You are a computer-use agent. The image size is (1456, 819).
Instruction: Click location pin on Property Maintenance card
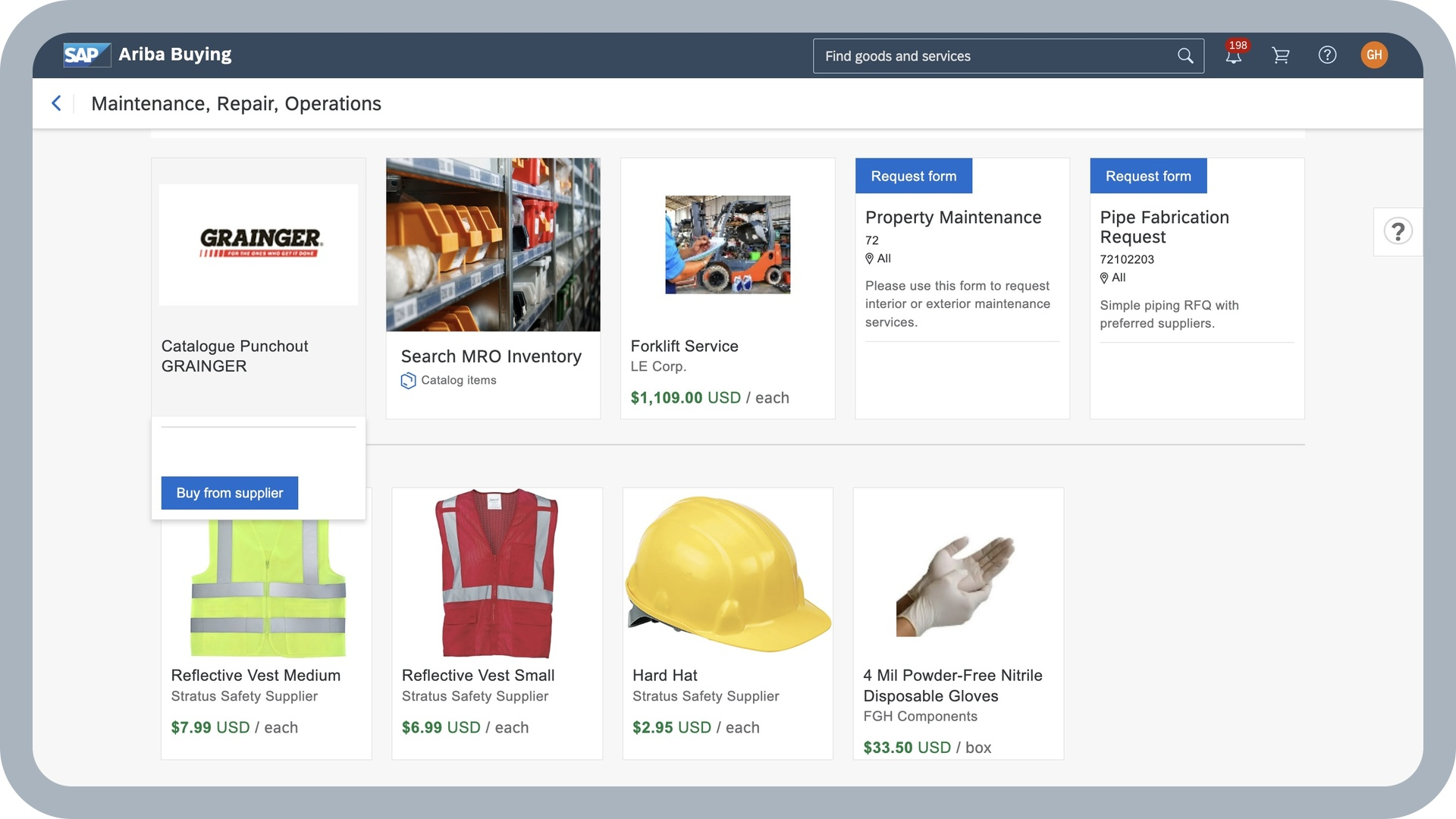pos(870,259)
